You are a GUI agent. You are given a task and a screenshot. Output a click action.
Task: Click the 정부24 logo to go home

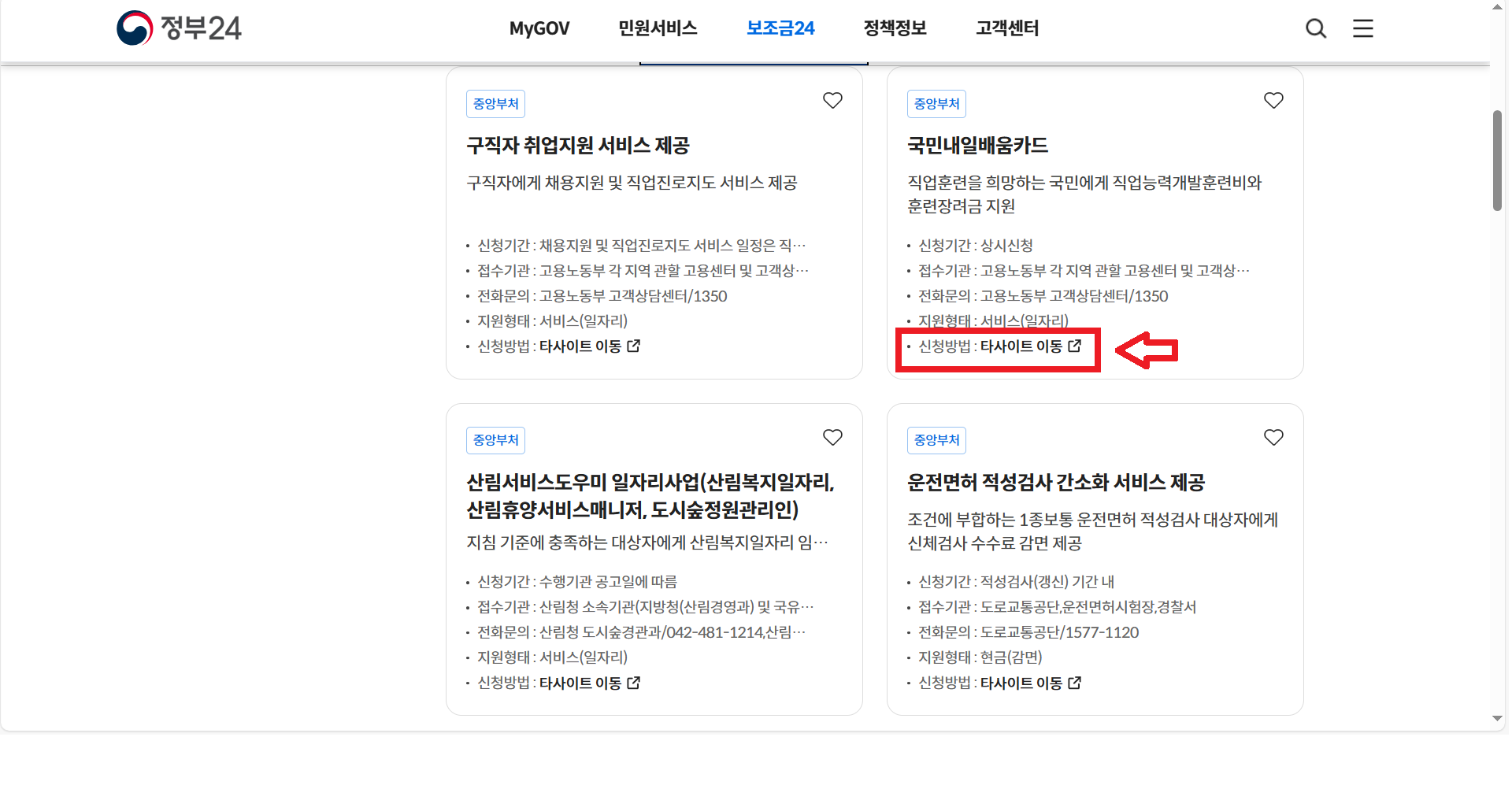click(x=179, y=28)
